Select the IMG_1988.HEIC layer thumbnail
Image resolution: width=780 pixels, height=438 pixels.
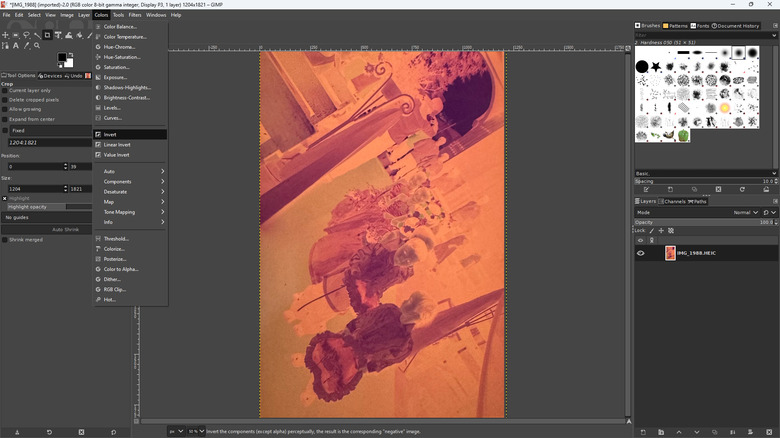point(670,253)
